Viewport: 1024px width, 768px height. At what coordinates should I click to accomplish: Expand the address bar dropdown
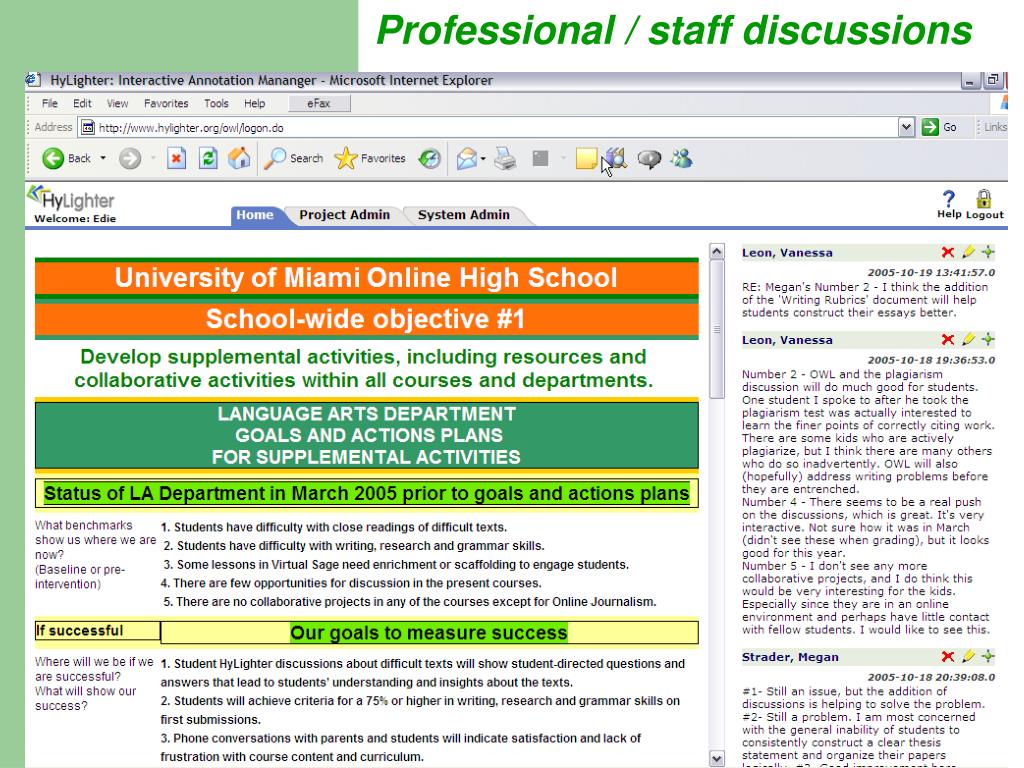906,127
